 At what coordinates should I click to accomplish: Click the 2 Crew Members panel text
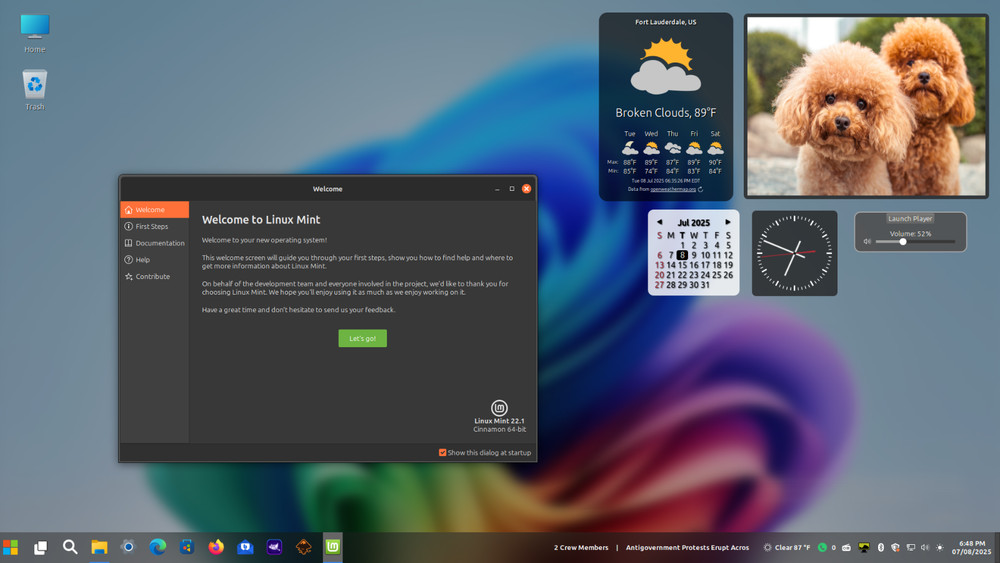click(x=581, y=547)
